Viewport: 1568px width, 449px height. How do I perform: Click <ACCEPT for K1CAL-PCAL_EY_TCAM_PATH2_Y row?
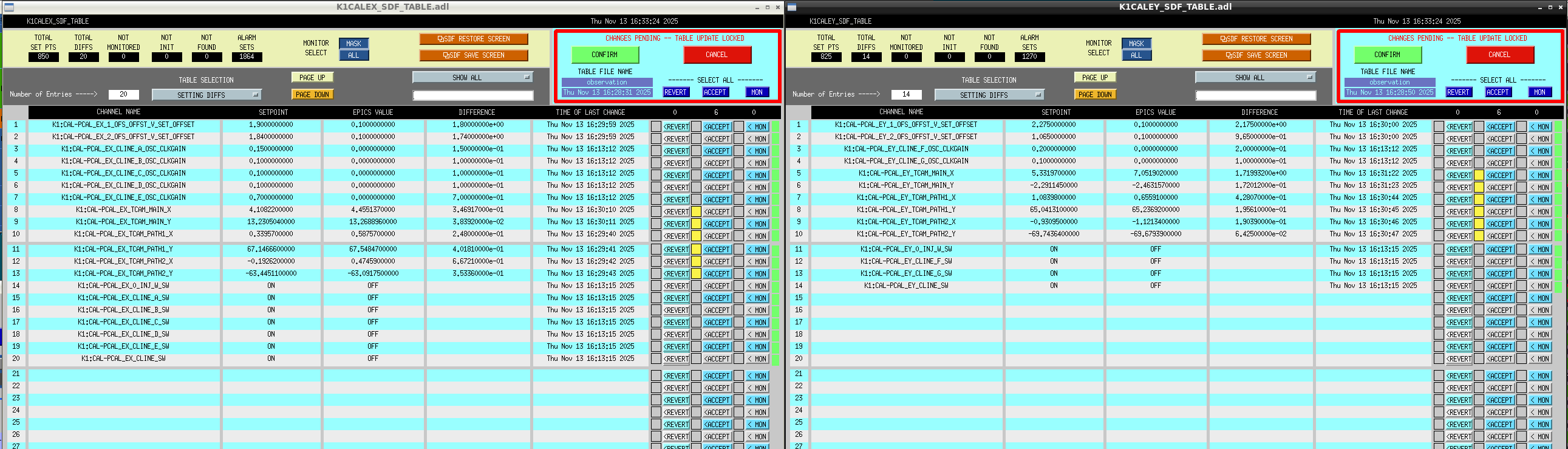(x=1500, y=236)
